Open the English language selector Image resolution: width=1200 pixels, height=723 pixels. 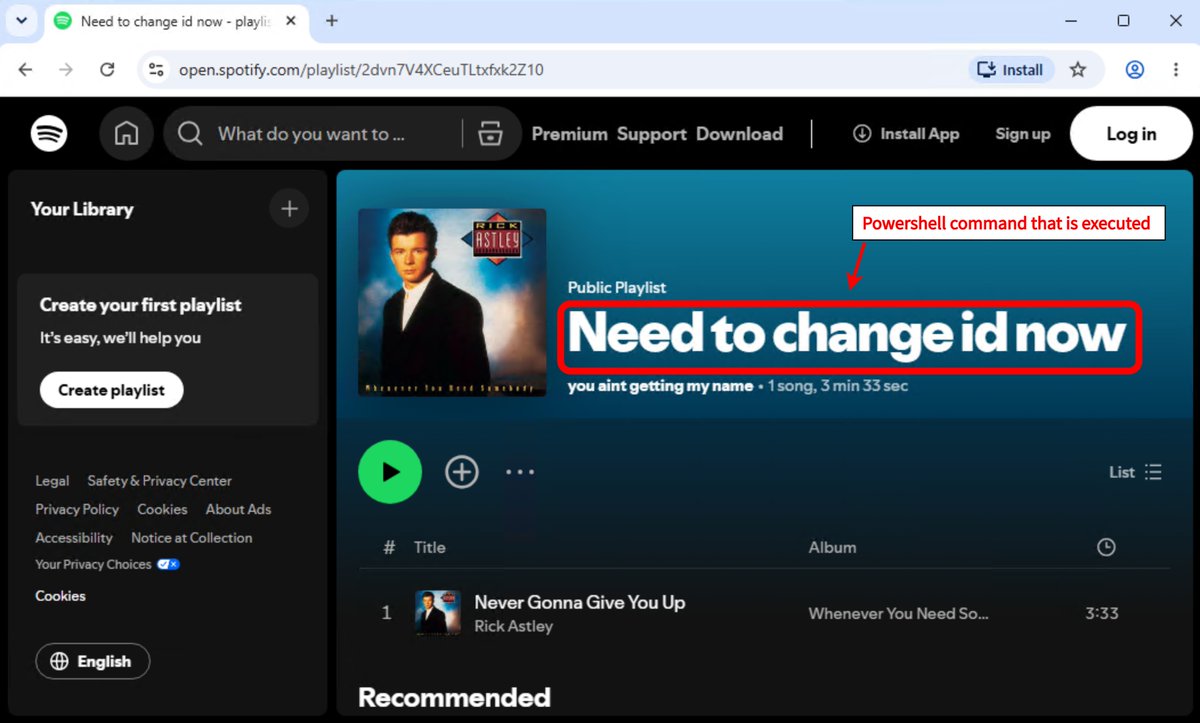(x=92, y=661)
